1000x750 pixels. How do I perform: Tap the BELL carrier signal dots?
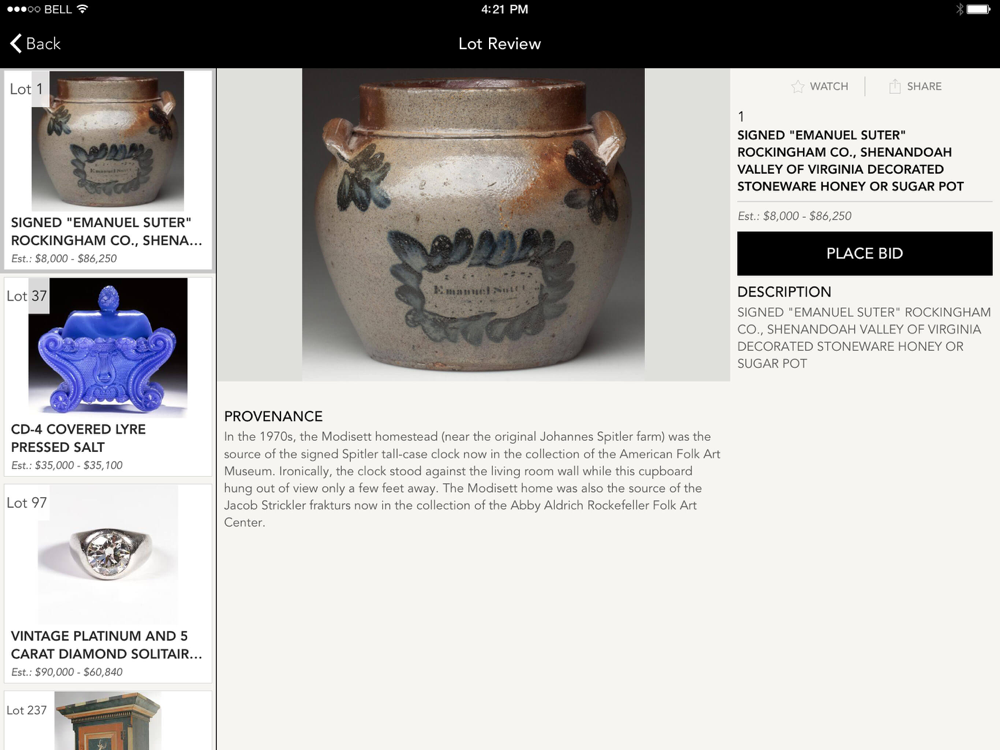(24, 9)
